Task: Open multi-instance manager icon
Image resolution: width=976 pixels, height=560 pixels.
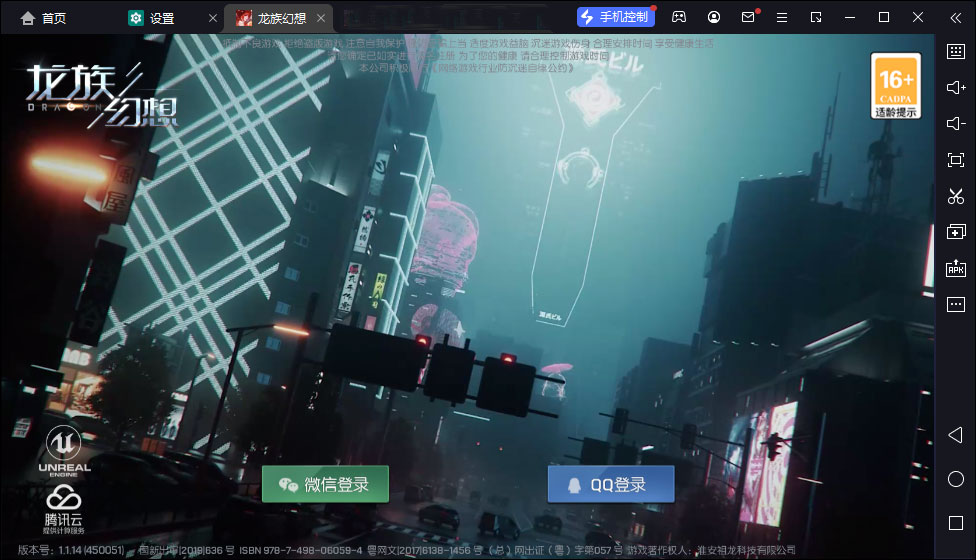Action: click(955, 232)
